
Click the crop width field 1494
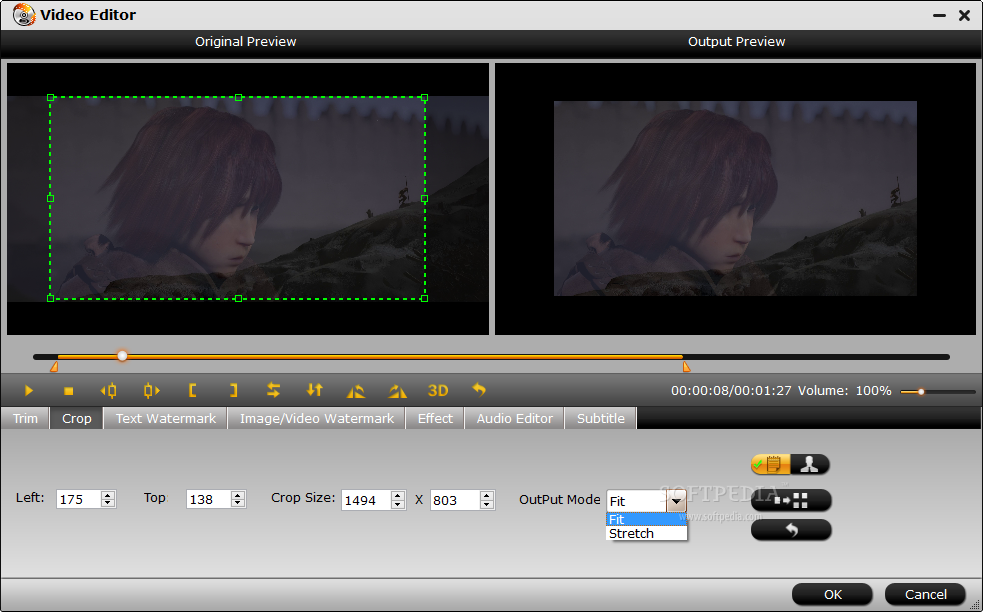coord(365,500)
